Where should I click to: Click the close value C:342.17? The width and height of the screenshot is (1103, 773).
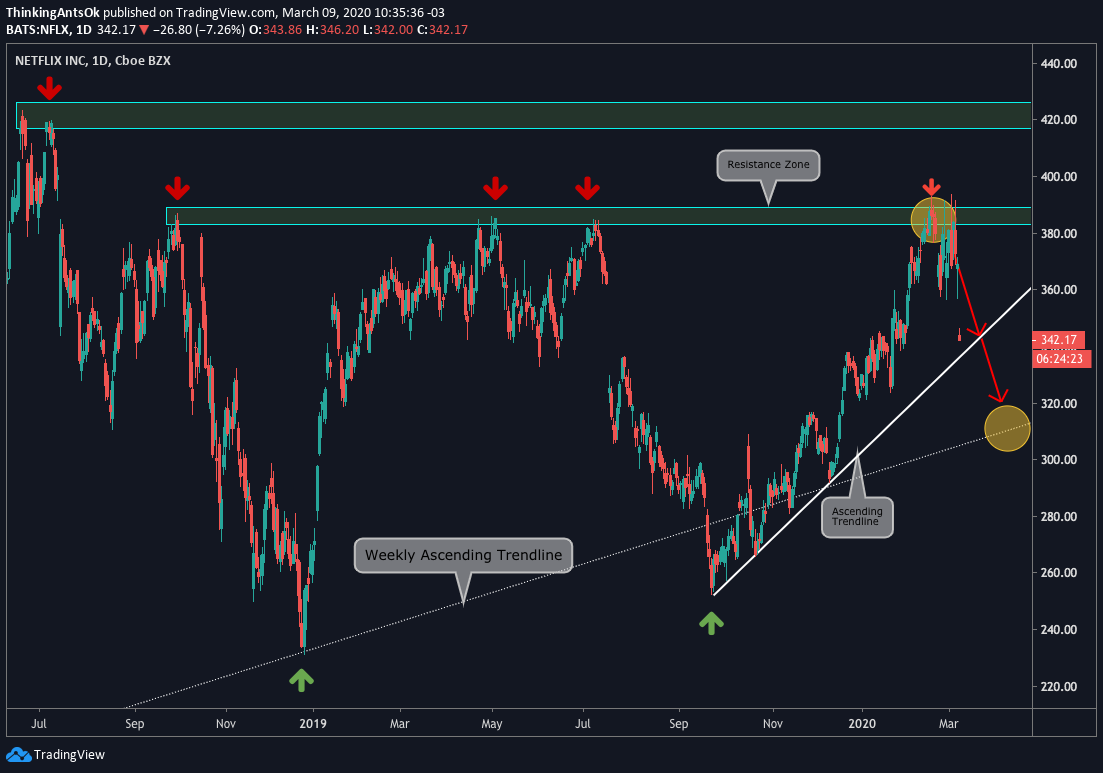(x=442, y=30)
